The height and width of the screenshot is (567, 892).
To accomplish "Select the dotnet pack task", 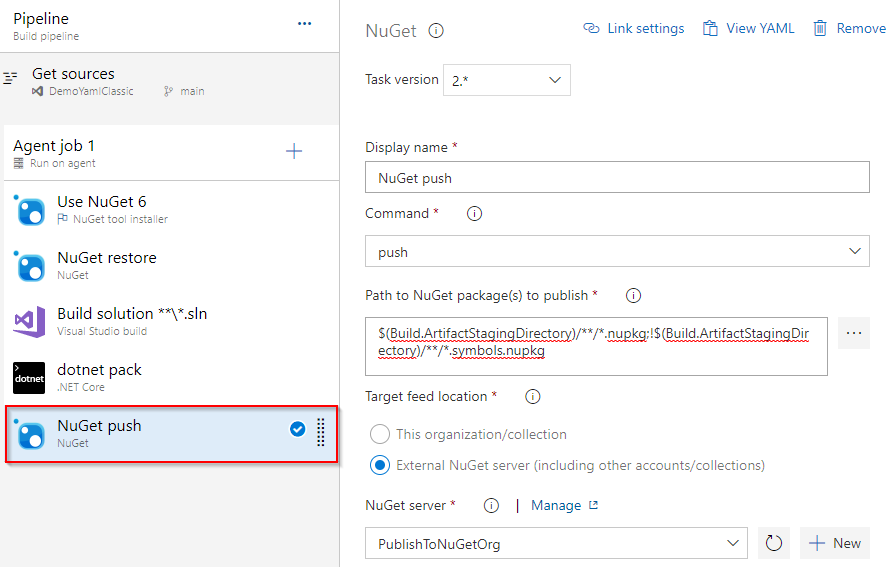I will pyautogui.click(x=171, y=378).
